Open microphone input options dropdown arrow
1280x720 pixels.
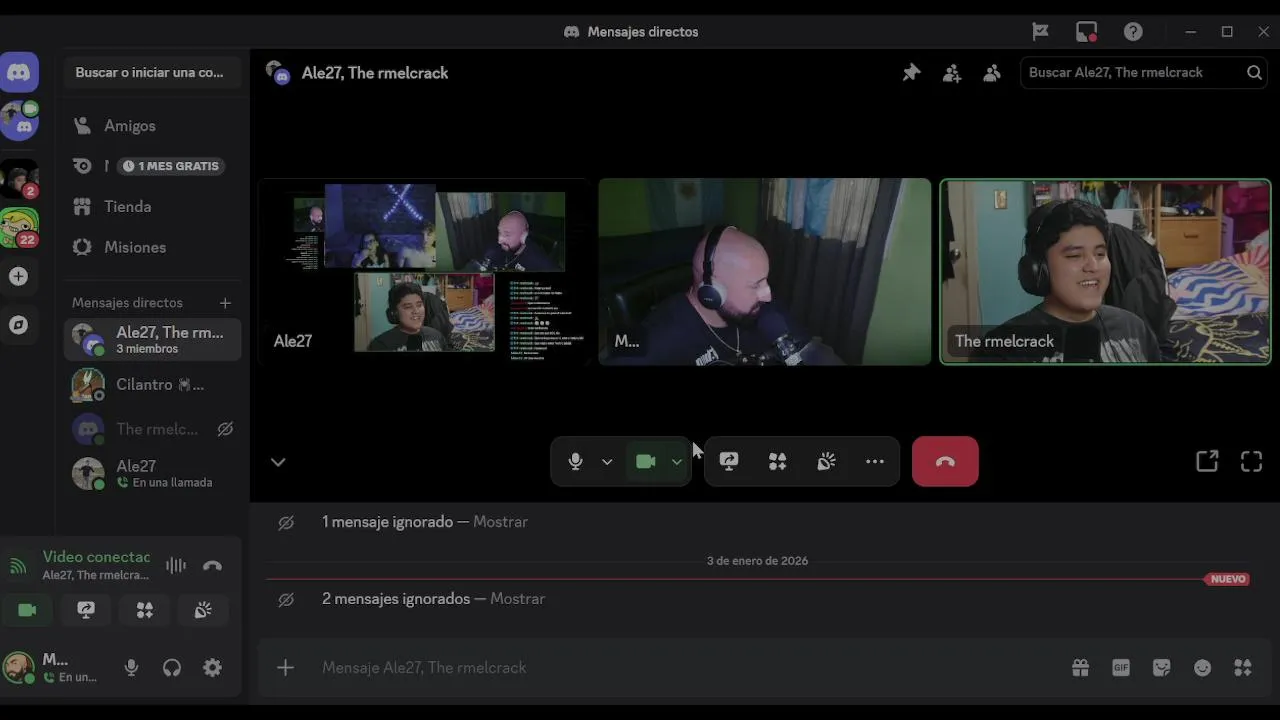[x=607, y=461]
